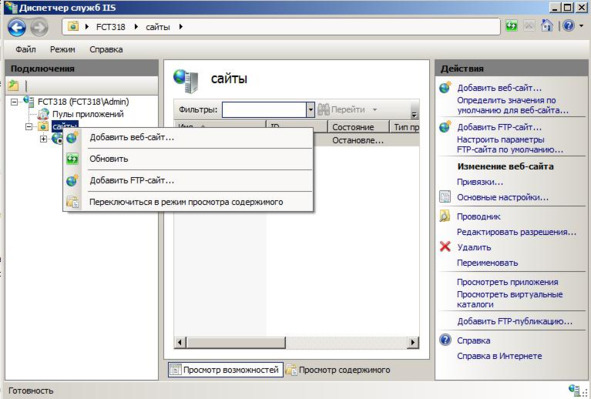
Task: Click the Состояние column header
Action: coord(358,127)
